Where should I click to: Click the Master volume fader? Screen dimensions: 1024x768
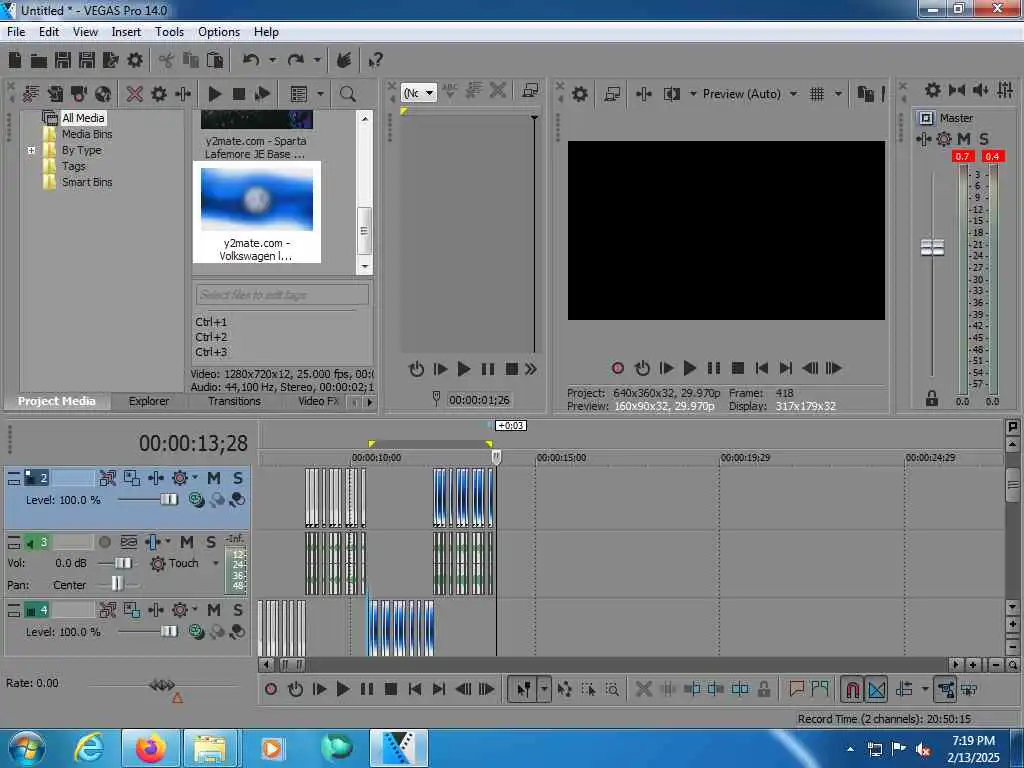(932, 248)
